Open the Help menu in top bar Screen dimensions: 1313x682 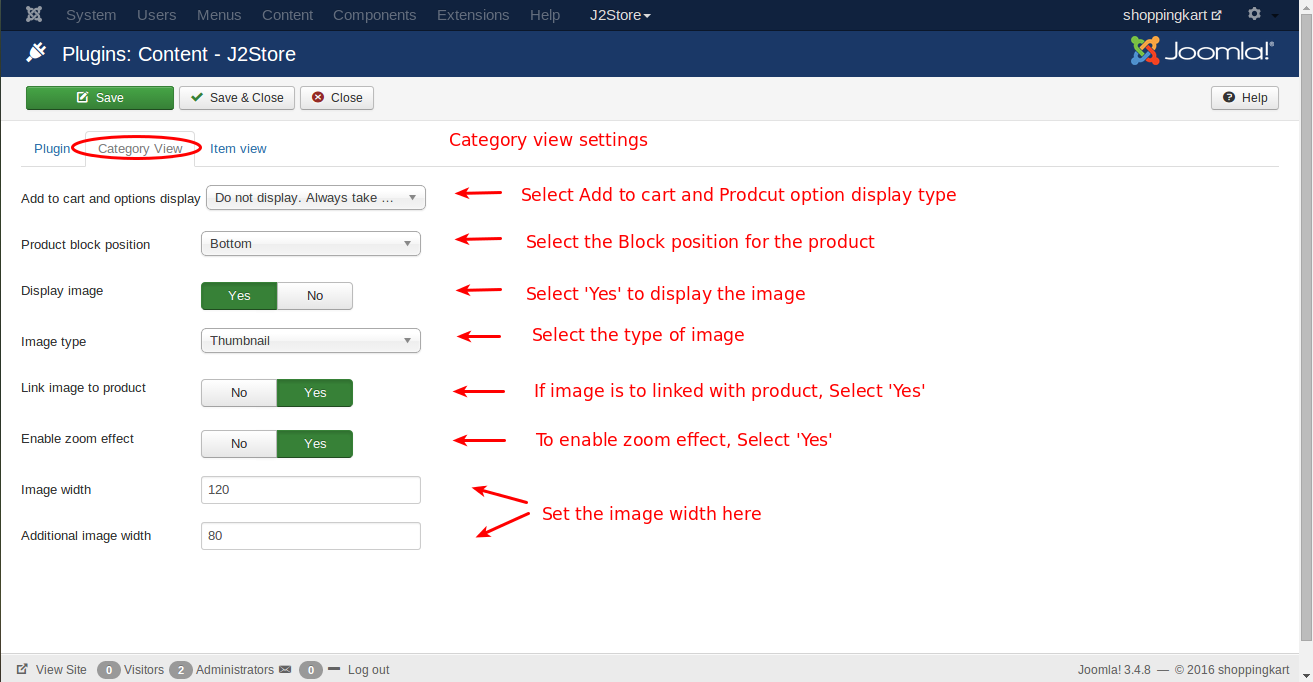[545, 15]
